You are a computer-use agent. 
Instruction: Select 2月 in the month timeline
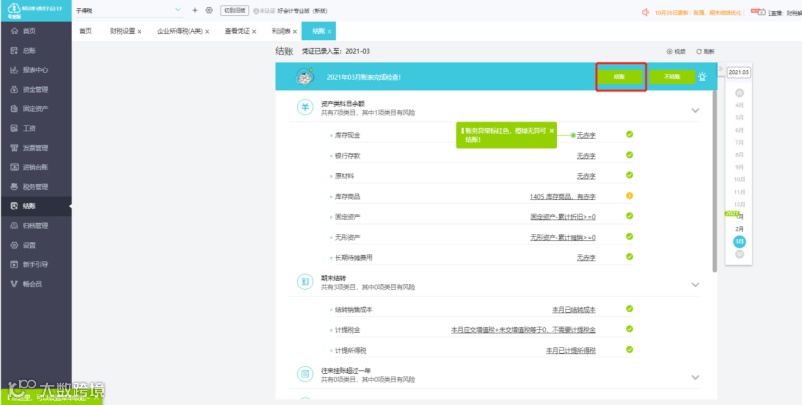point(739,229)
